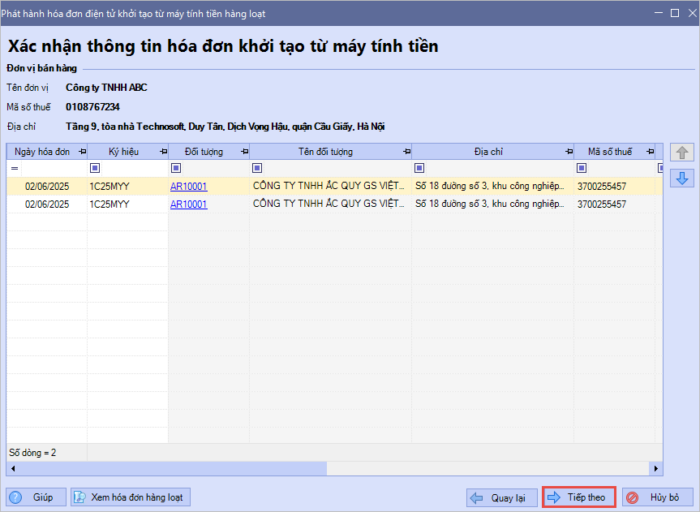Open Xem hóa đơn hàng loạt
Image resolution: width=700 pixels, height=512 pixels.
(130, 497)
